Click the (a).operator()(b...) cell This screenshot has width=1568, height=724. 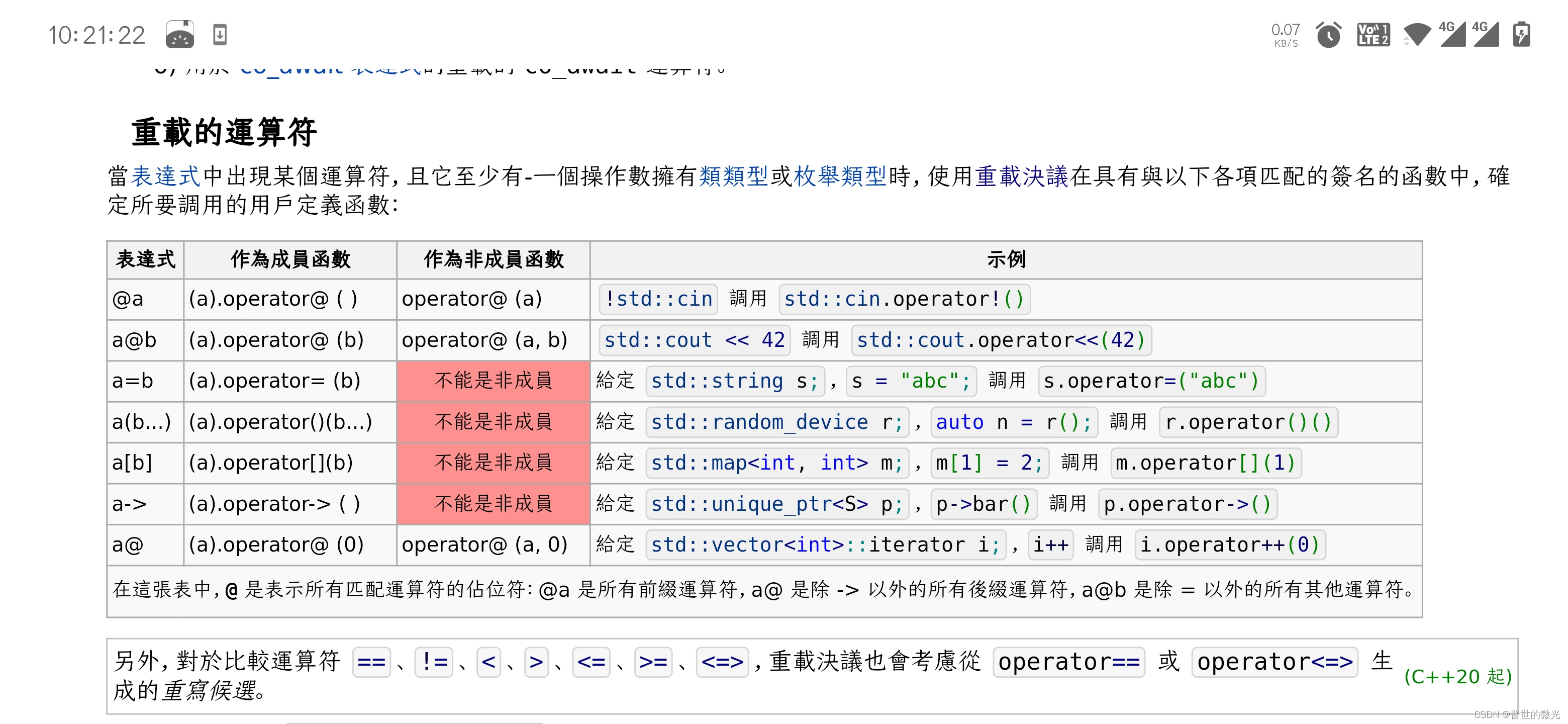click(x=290, y=422)
